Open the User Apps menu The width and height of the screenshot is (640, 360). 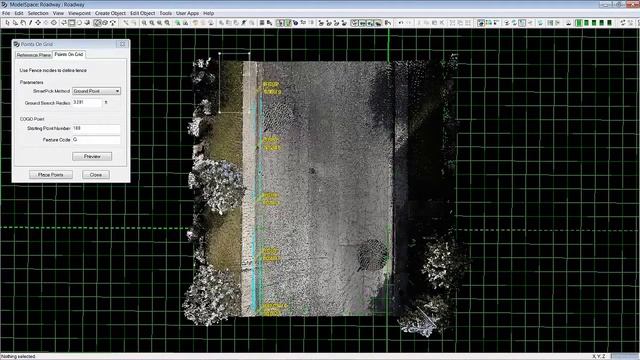click(x=187, y=13)
